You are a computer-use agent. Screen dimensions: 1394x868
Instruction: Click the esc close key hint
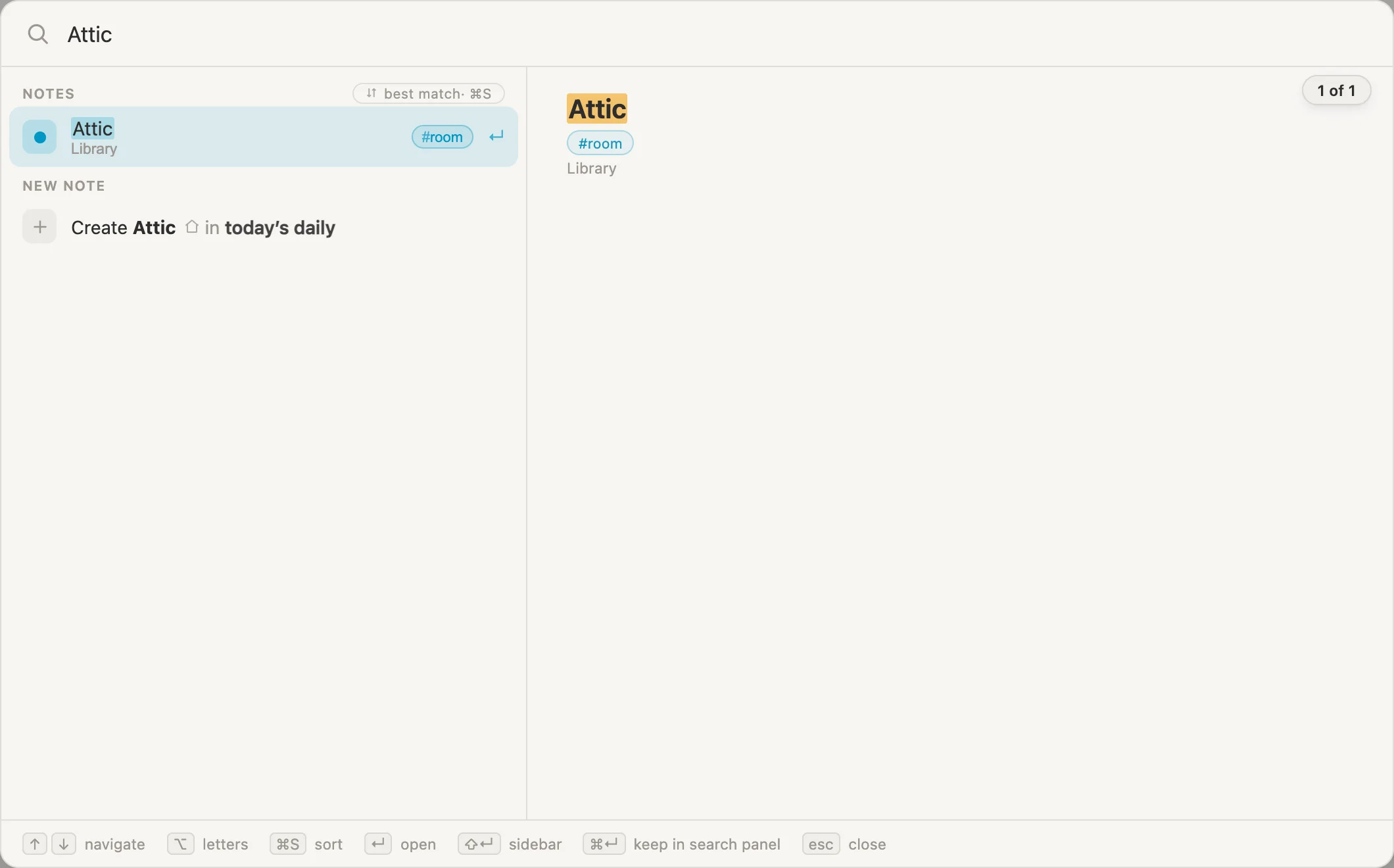(x=821, y=844)
